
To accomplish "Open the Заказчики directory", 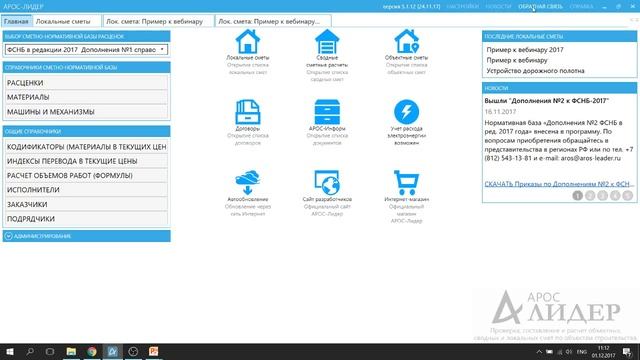I will (x=87, y=204).
